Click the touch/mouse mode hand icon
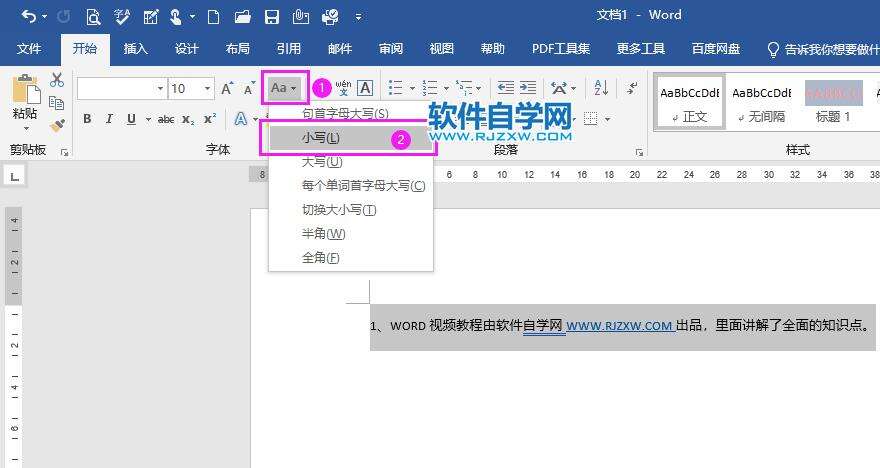This screenshot has height=468, width=880. coord(176,17)
